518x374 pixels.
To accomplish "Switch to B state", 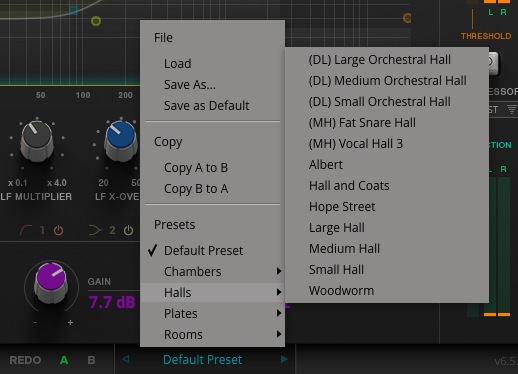I will tap(91, 360).
